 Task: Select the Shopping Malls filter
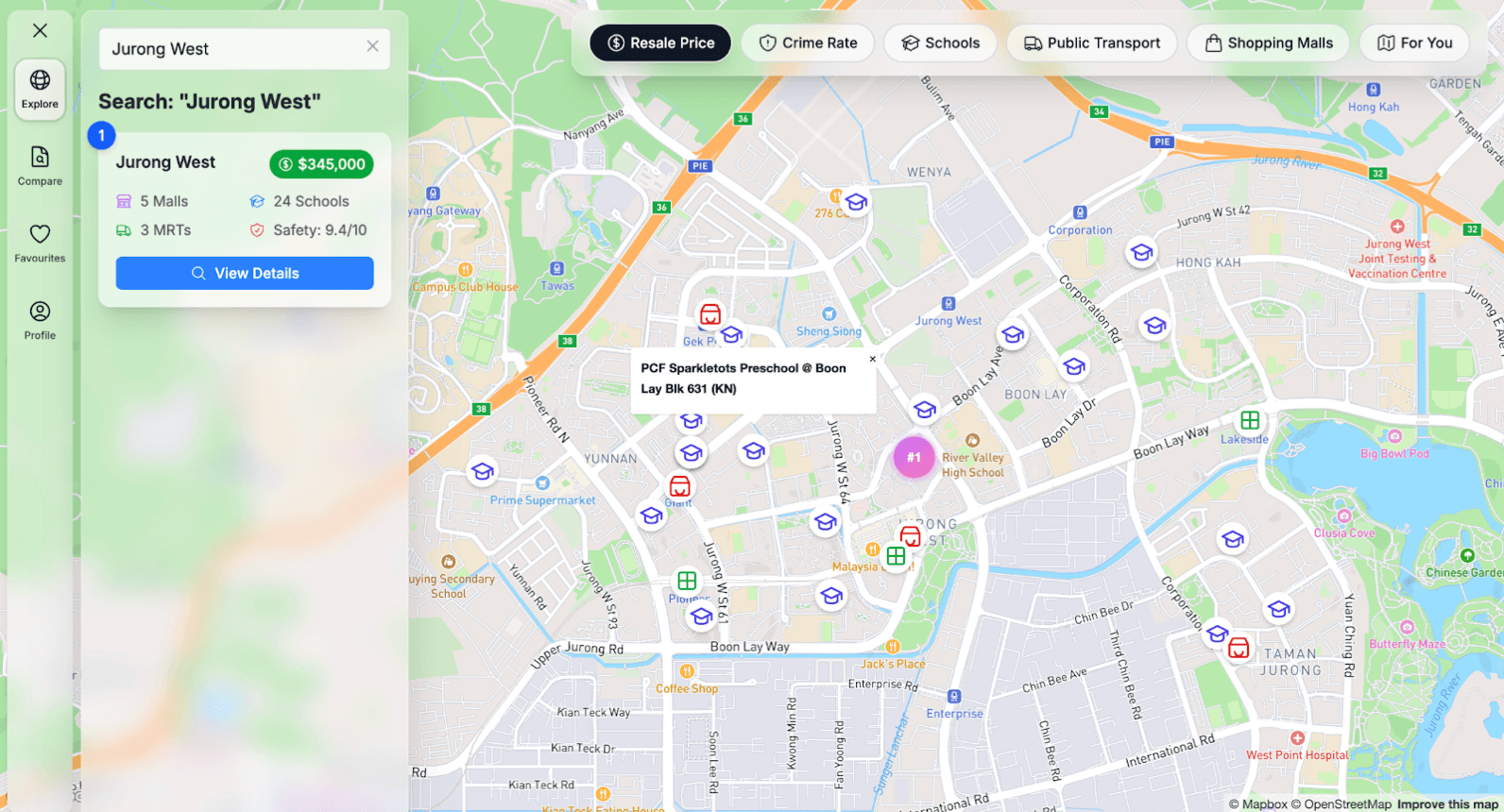[x=1268, y=43]
